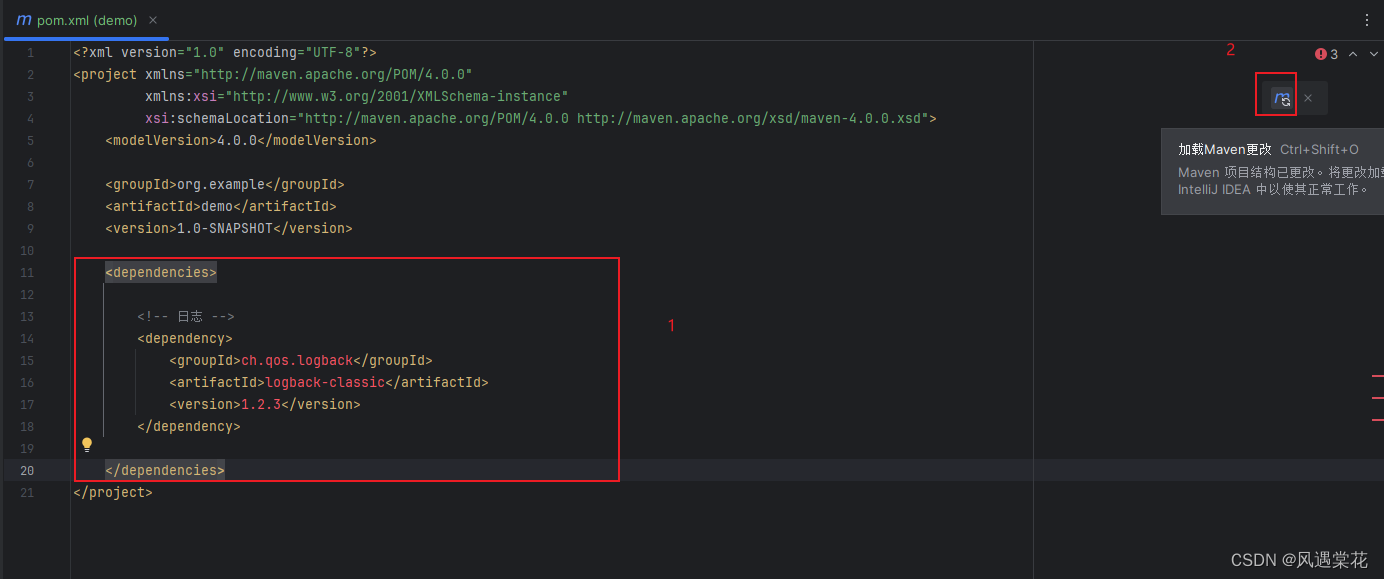The image size is (1384, 579).
Task: Click line number 20 in the gutter
Action: click(27, 470)
